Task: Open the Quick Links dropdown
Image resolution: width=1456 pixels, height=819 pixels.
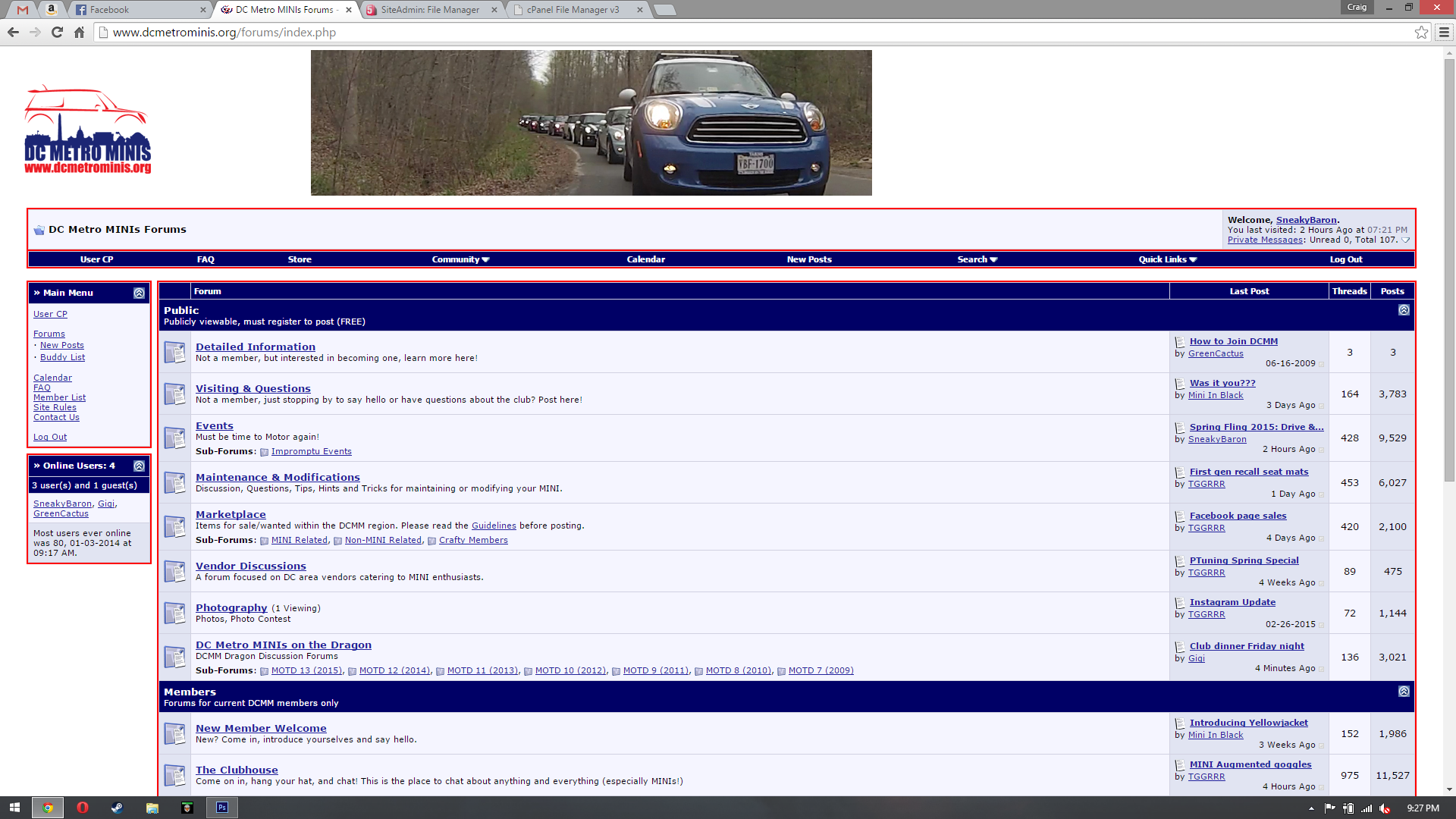Action: point(1167,259)
